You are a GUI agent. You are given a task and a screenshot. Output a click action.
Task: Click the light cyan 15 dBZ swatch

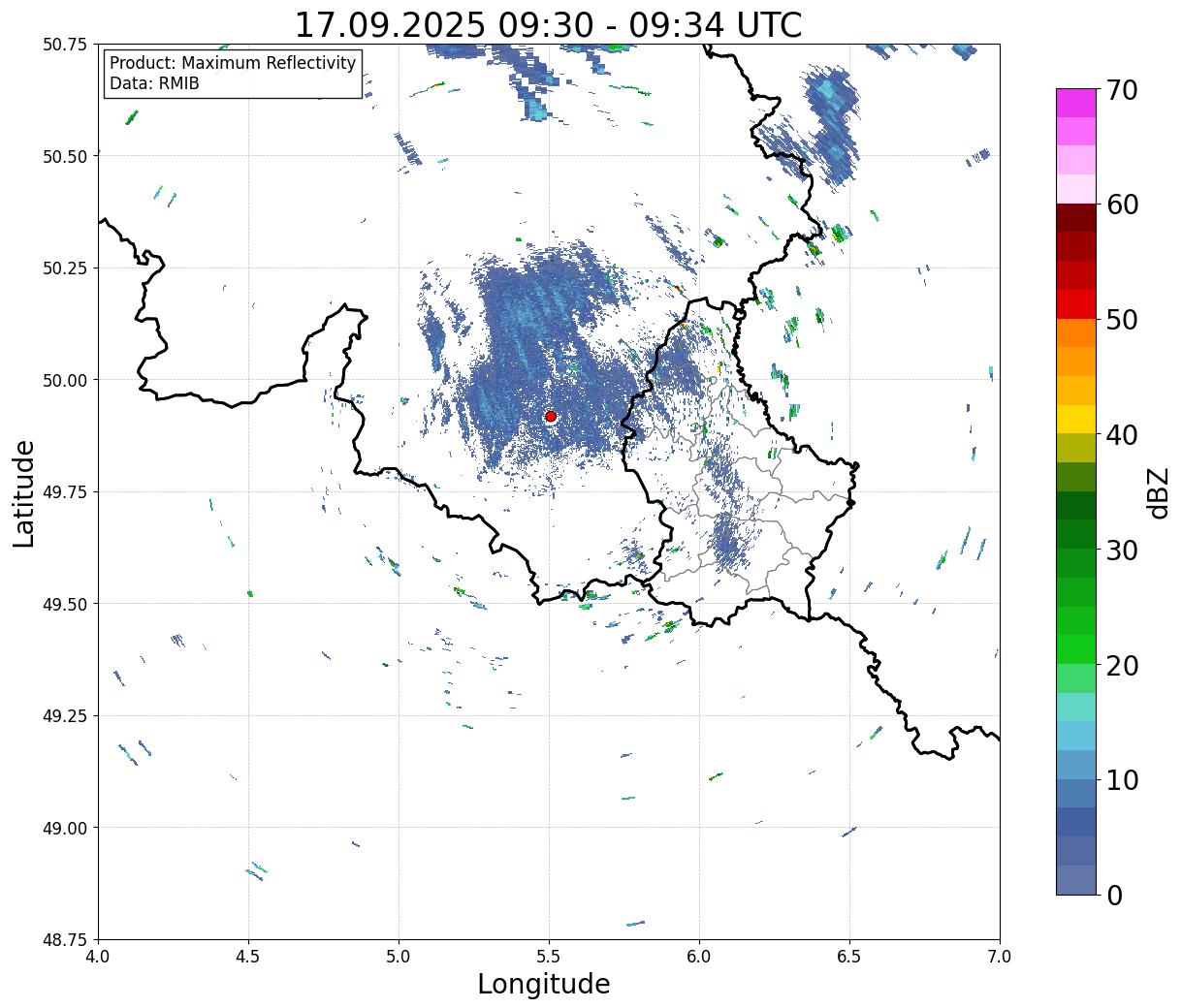click(1075, 708)
